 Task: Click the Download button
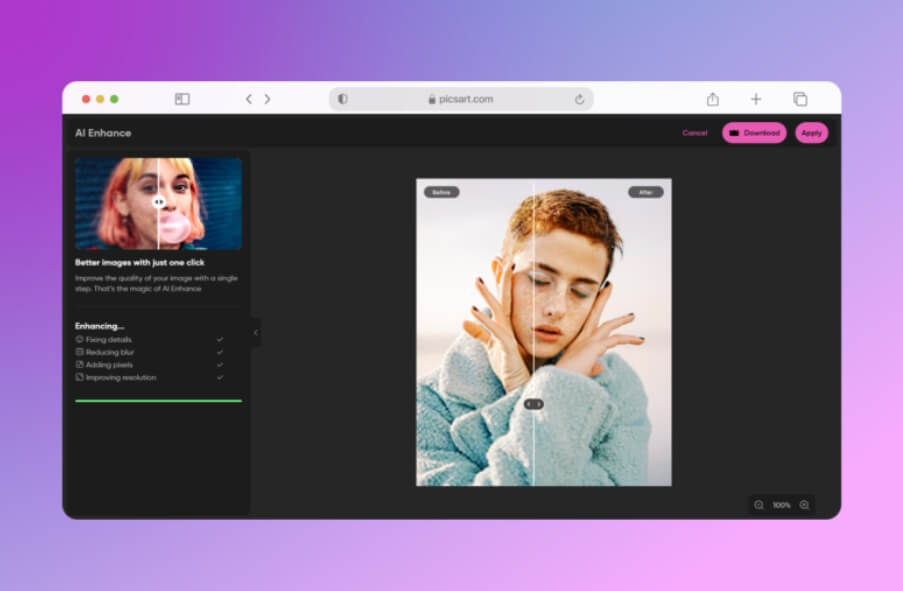click(x=754, y=133)
